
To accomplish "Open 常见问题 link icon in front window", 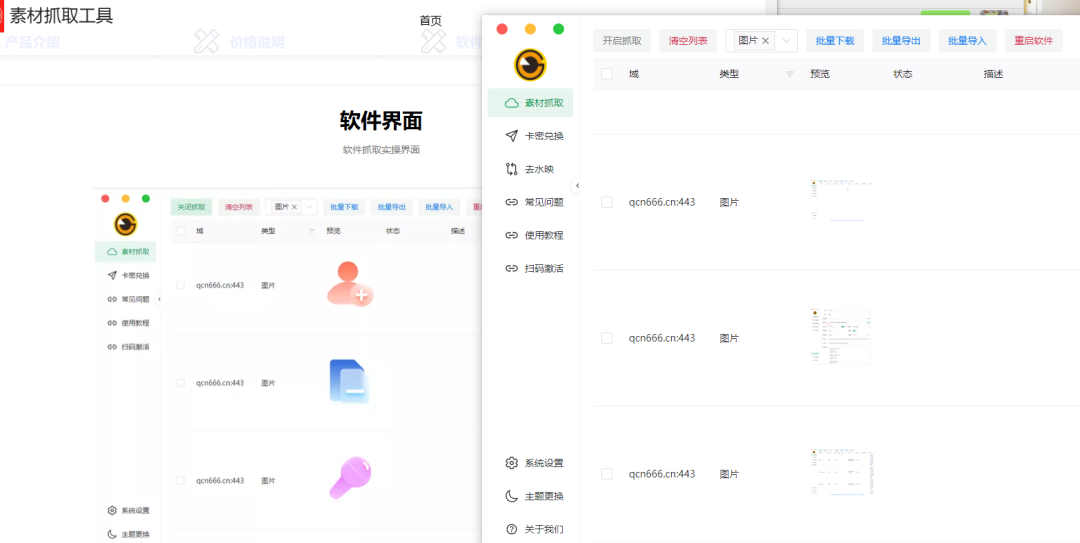I will [512, 202].
